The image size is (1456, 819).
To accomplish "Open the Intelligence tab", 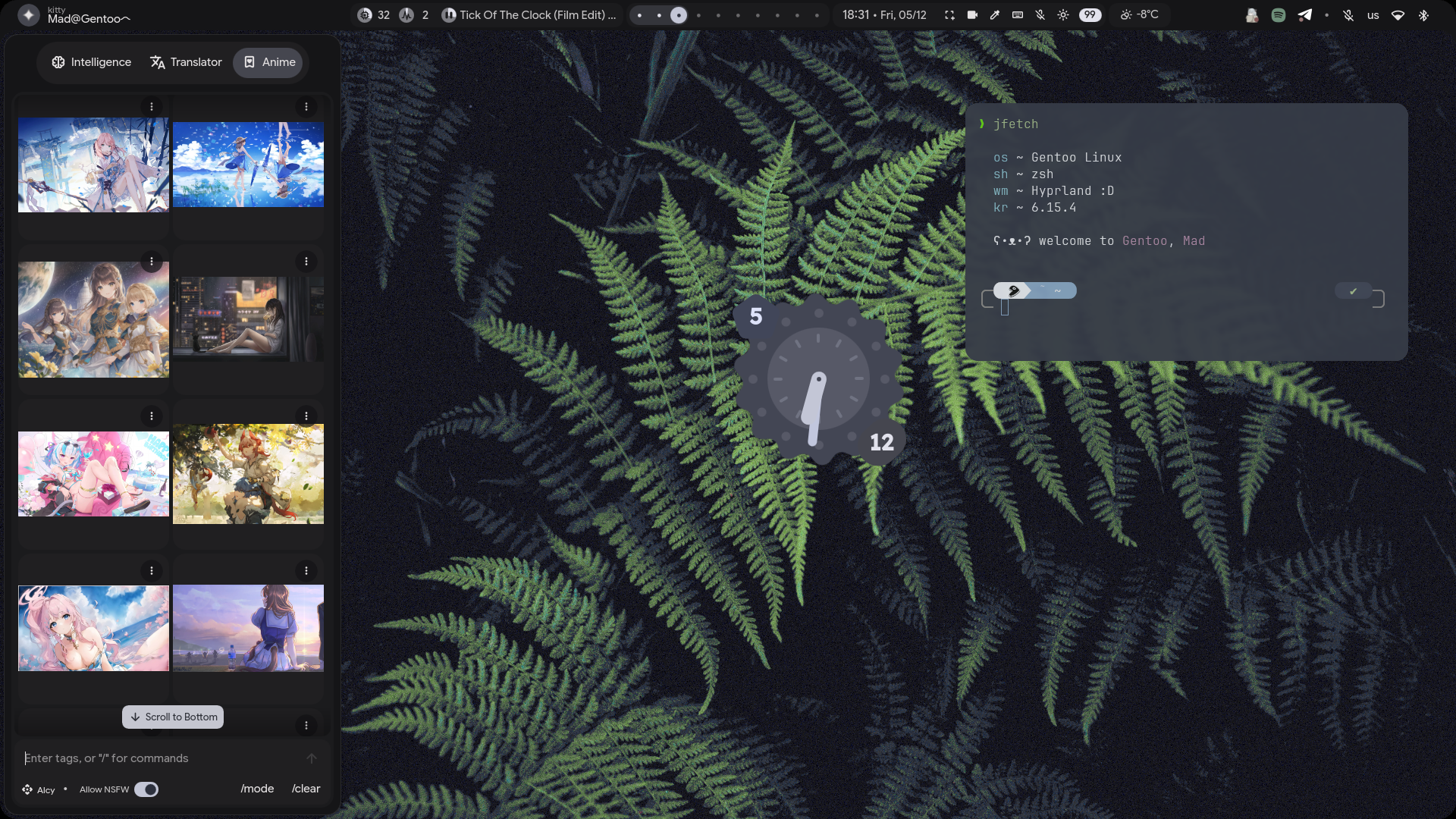I will (x=91, y=62).
